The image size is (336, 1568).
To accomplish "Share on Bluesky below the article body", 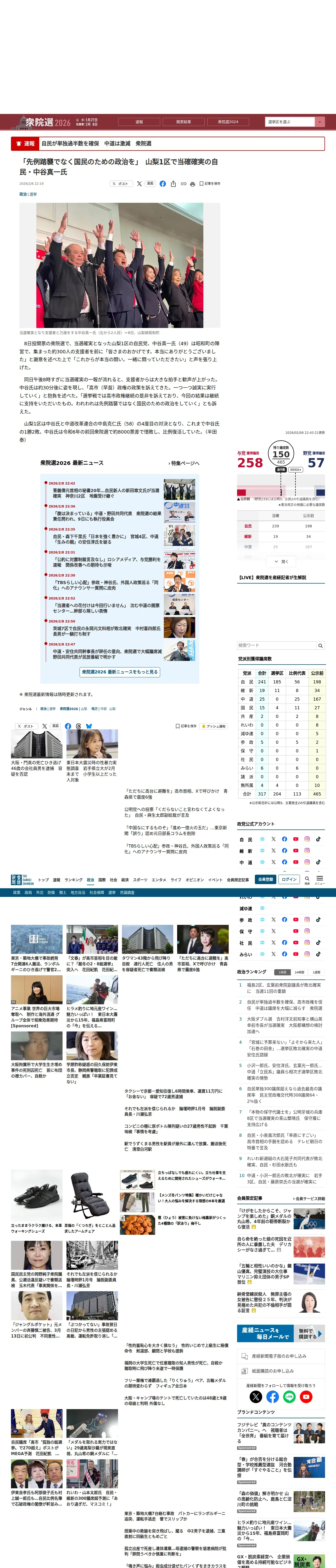I will click(89, 726).
